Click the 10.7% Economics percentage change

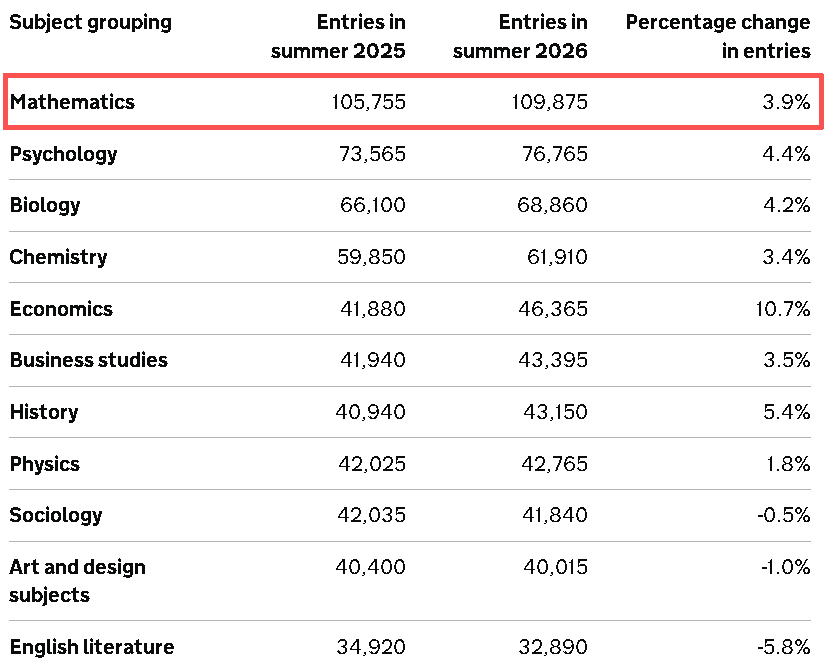tap(782, 309)
